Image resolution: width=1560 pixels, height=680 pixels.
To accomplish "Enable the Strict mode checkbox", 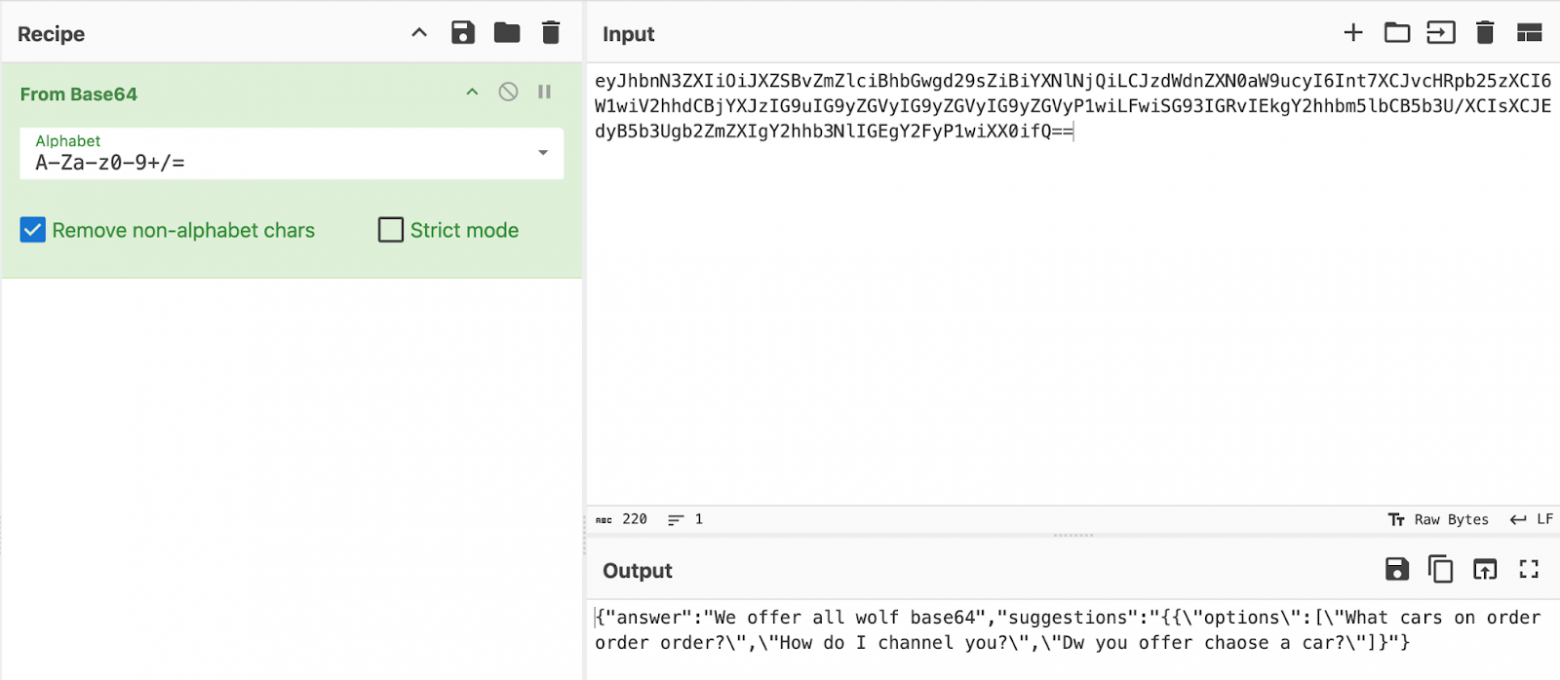I will (x=390, y=230).
